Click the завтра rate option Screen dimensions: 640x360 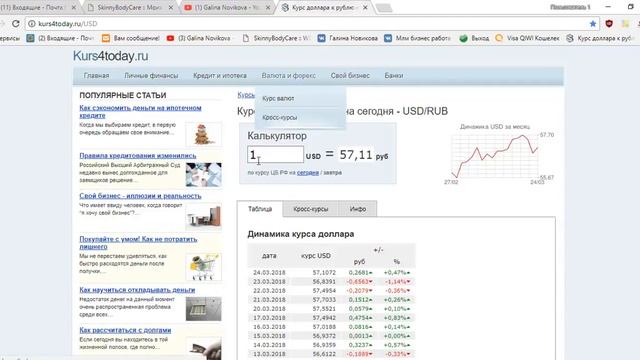coord(333,173)
